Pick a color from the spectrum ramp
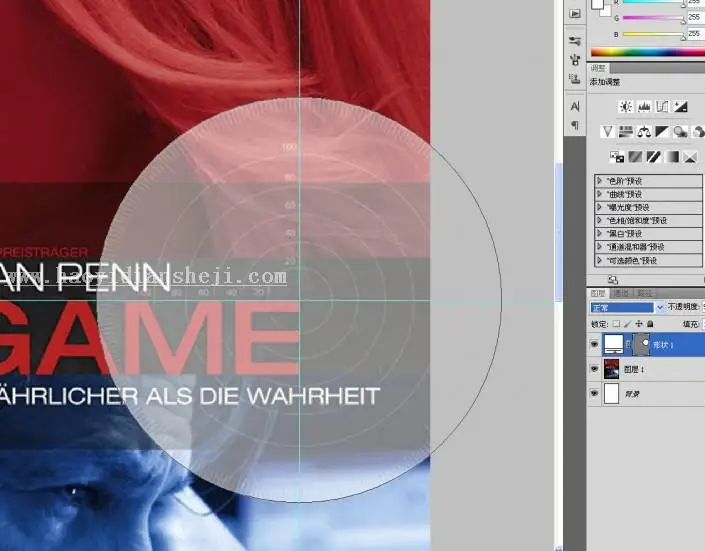The height and width of the screenshot is (551, 705). tap(647, 53)
